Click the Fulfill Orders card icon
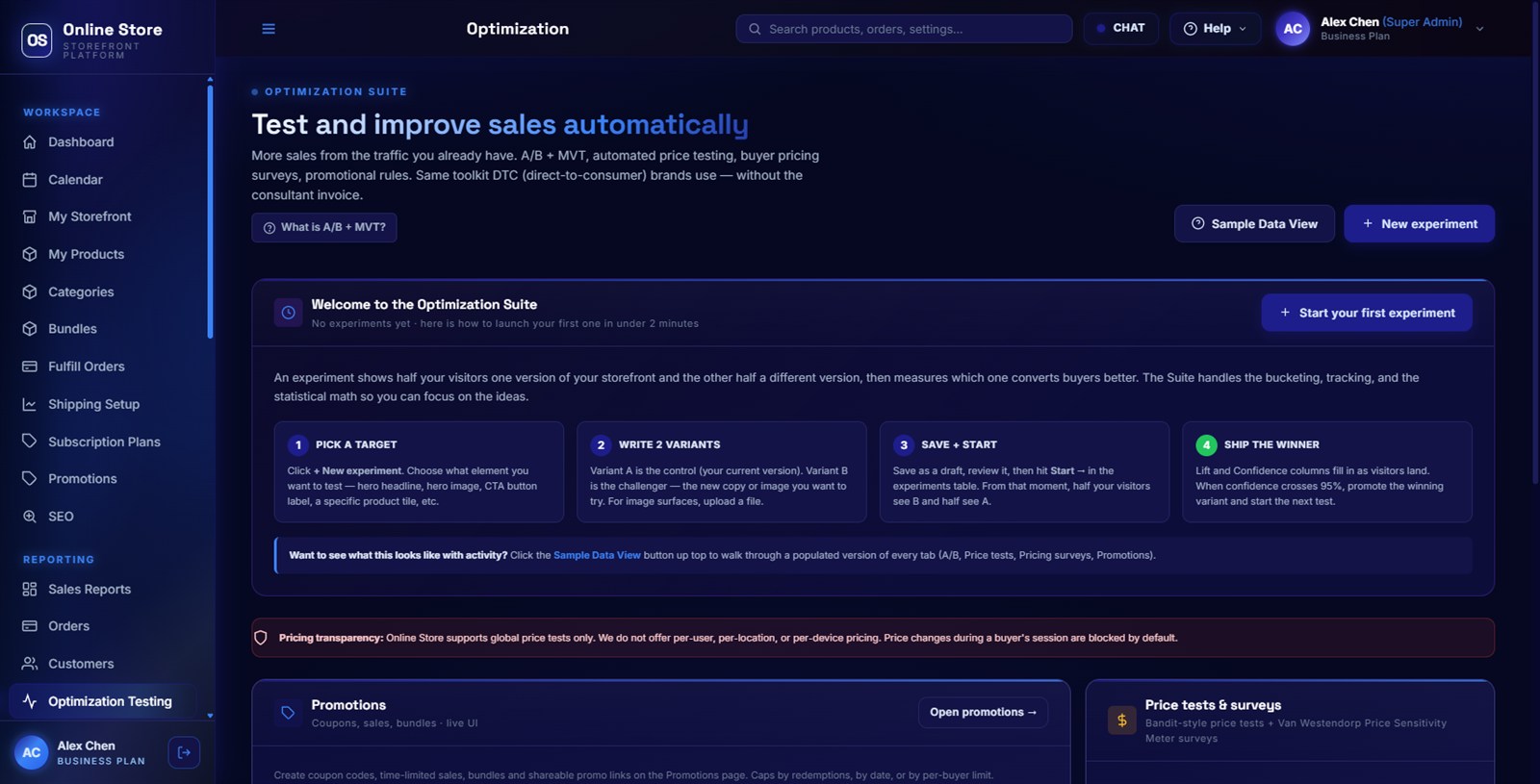This screenshot has height=784, width=1540. point(30,367)
